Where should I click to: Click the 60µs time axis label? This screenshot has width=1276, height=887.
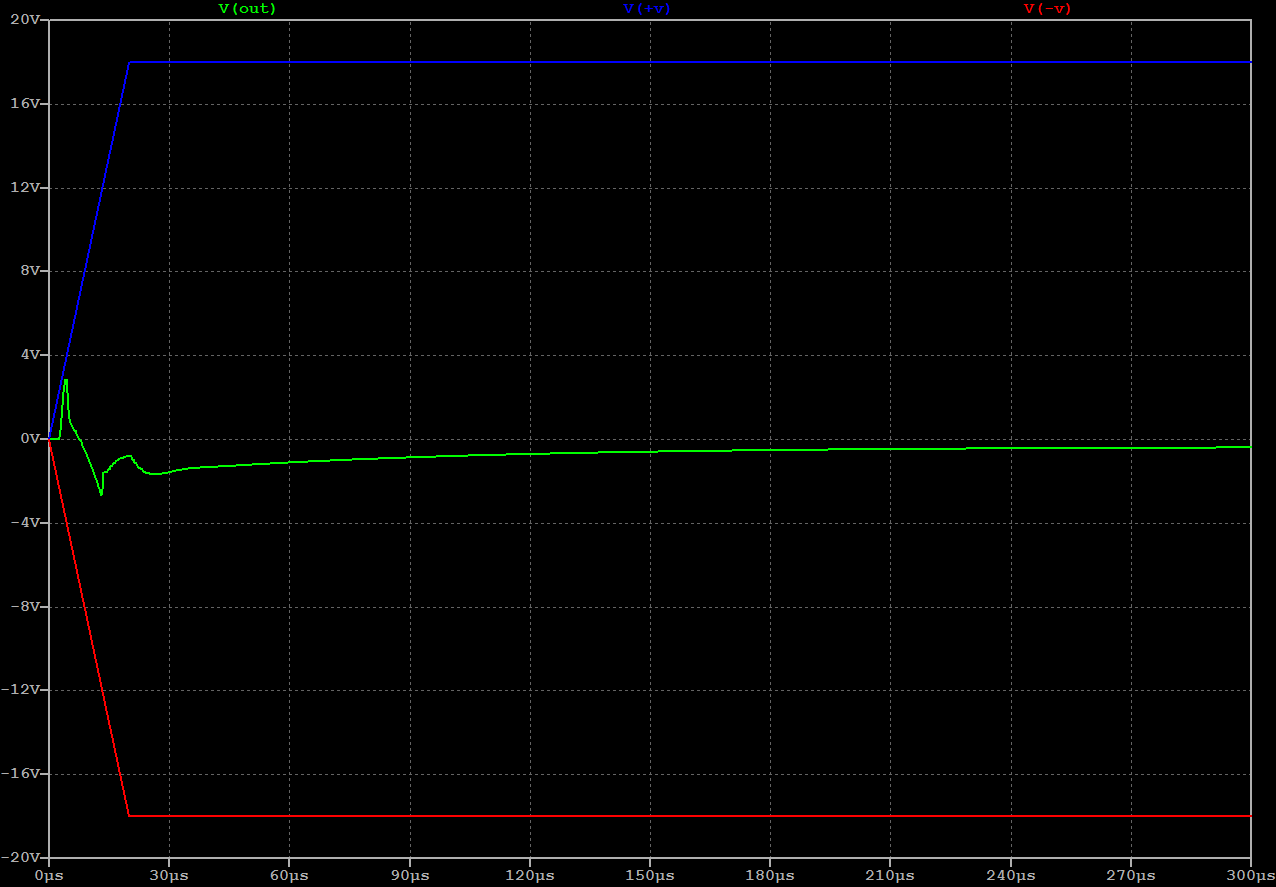click(x=289, y=875)
